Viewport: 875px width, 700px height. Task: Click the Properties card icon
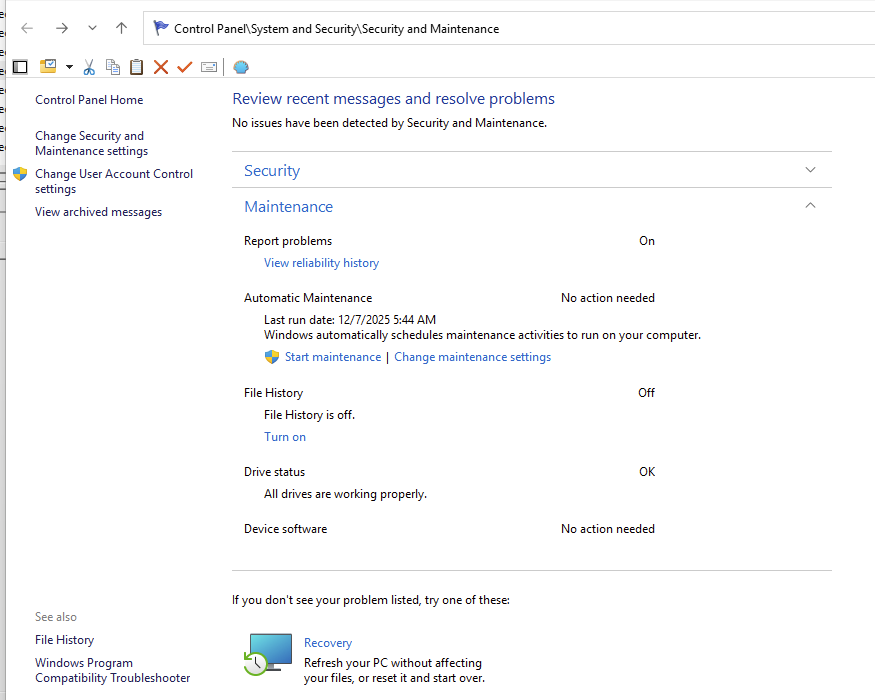[209, 67]
